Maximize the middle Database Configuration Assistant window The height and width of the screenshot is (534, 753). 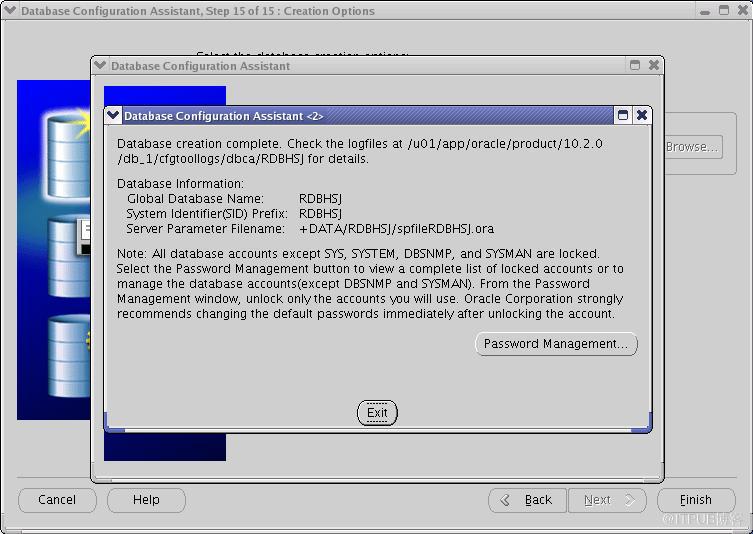coord(634,65)
